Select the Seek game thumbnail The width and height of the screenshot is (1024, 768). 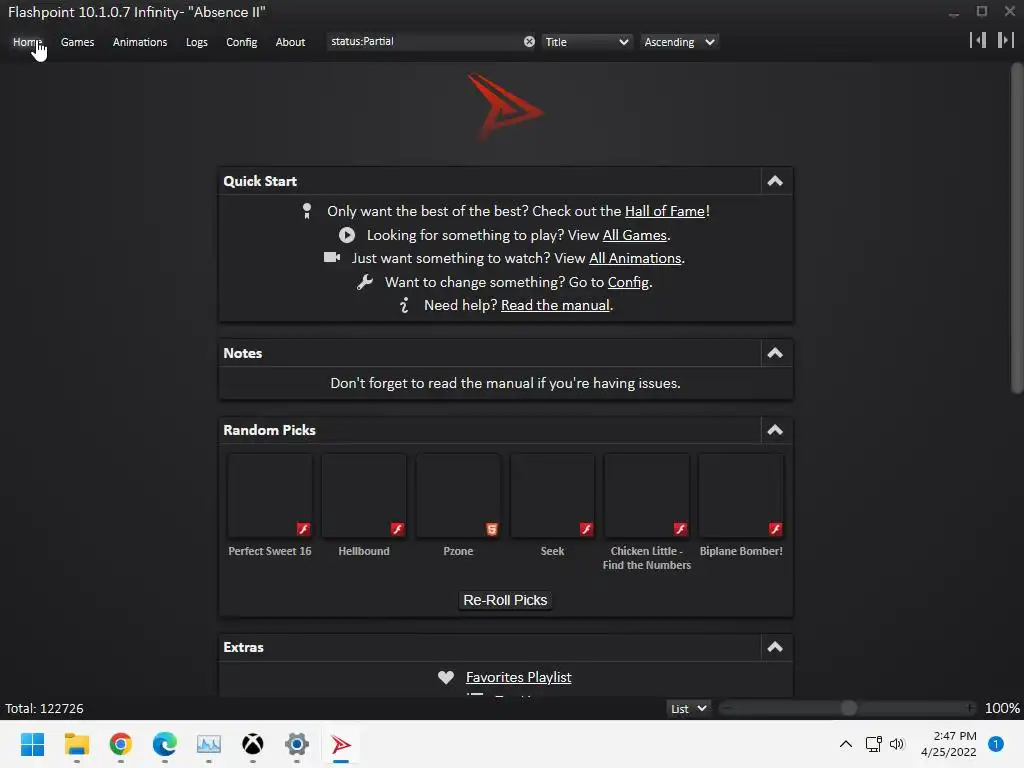click(552, 496)
